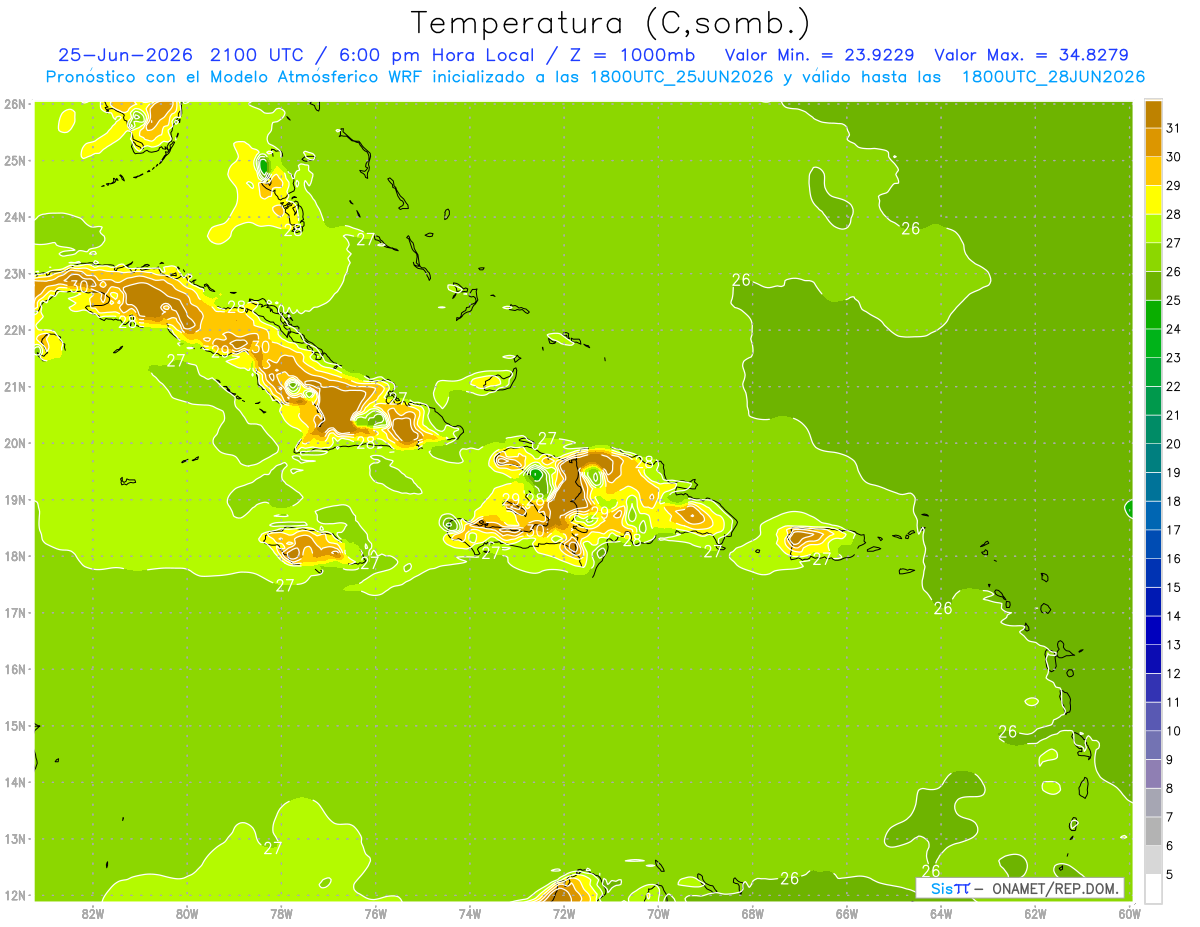Viewport: 1200px width, 927px height.
Task: Click the latitude label "19N"
Action: [15, 499]
